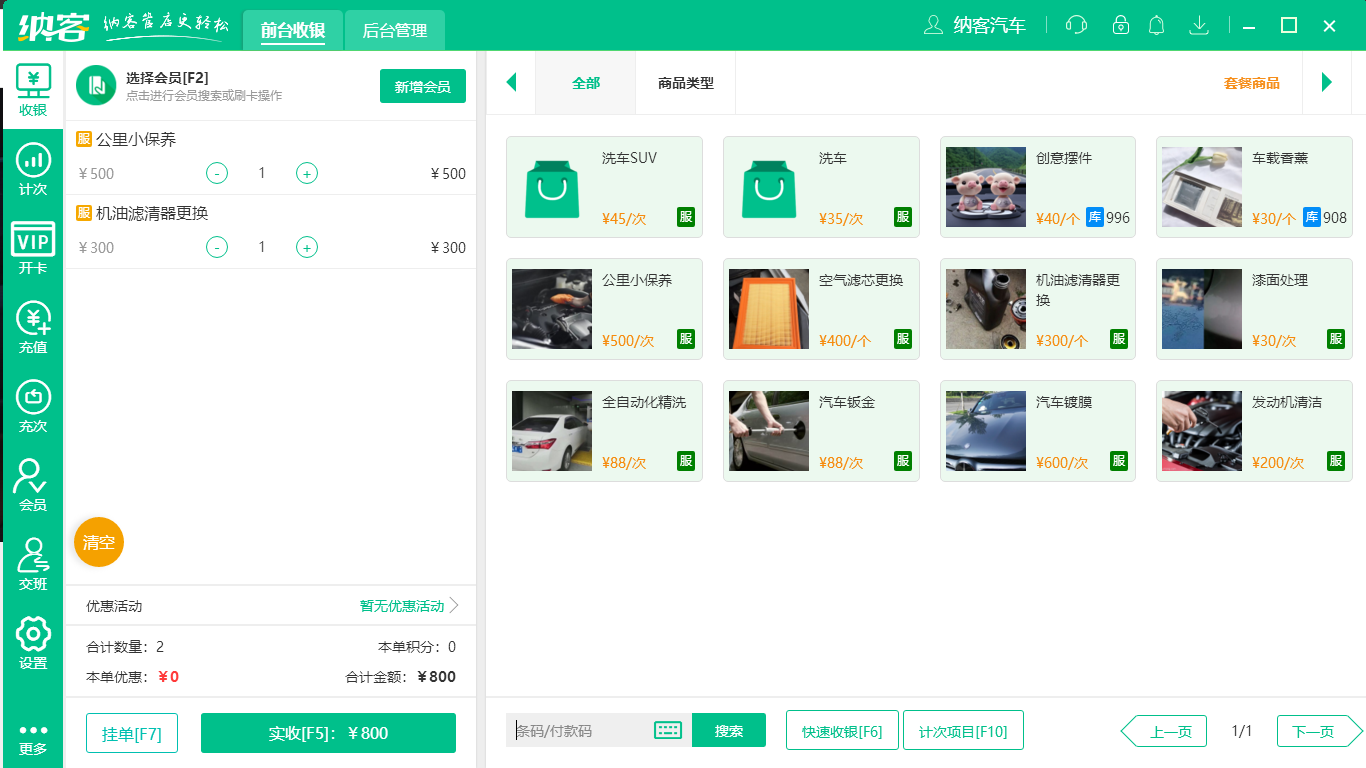Click the 纳客汽车 user account icon
The image size is (1366, 768).
933,25
